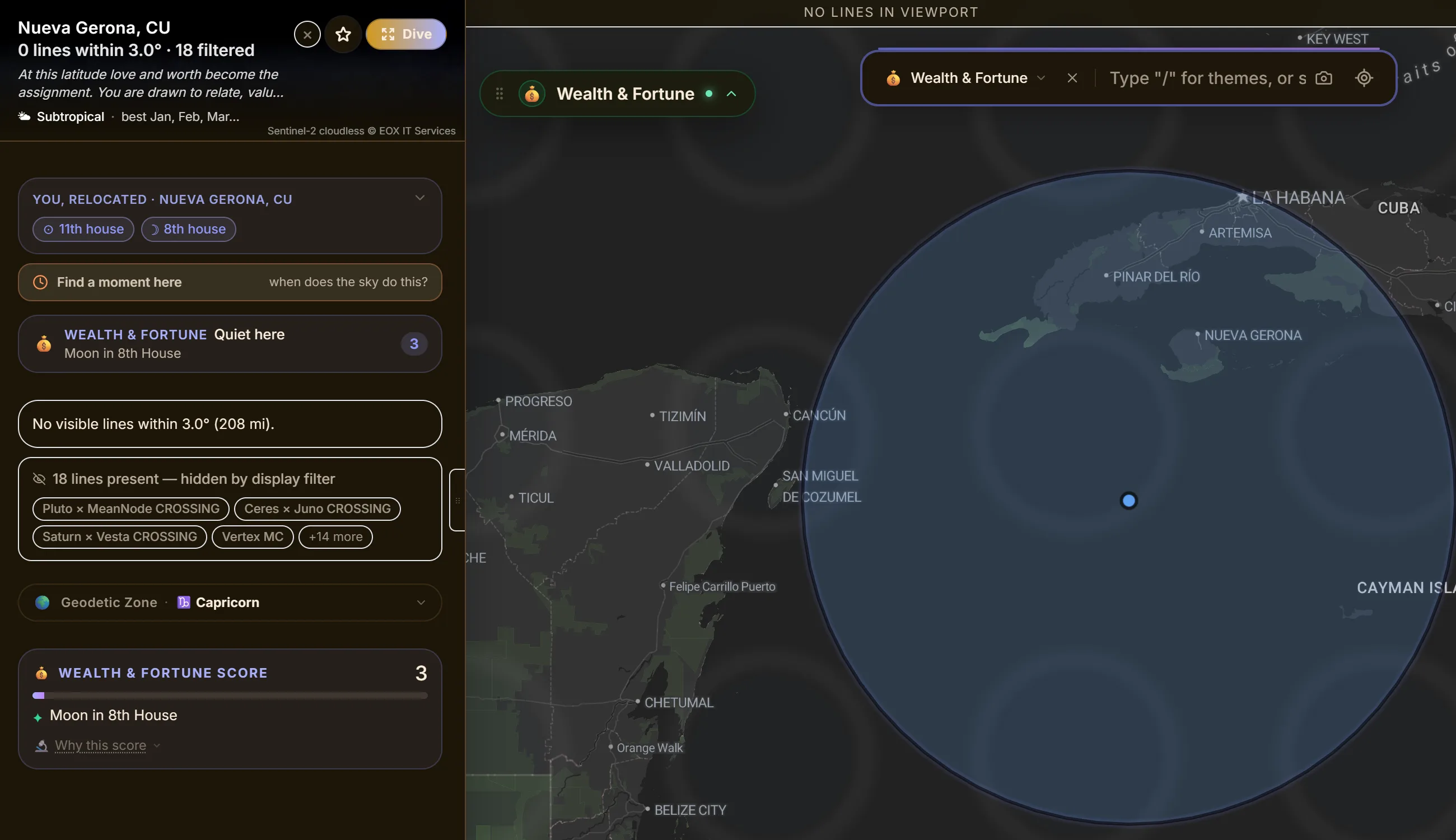The image size is (1456, 840).
Task: Favorite Nueva Gerona with the star icon
Action: (343, 35)
